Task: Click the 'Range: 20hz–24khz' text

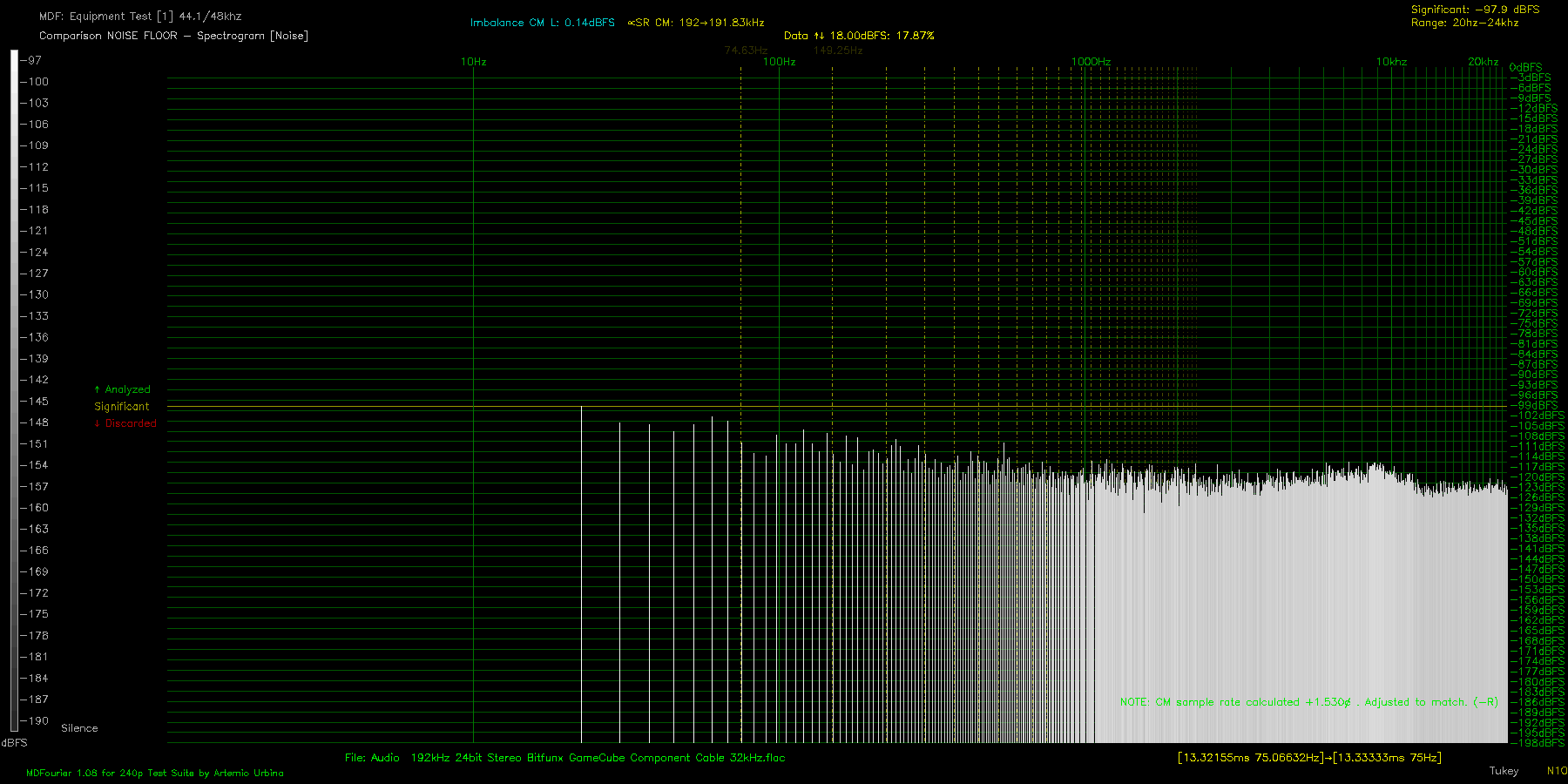Action: tap(1464, 23)
